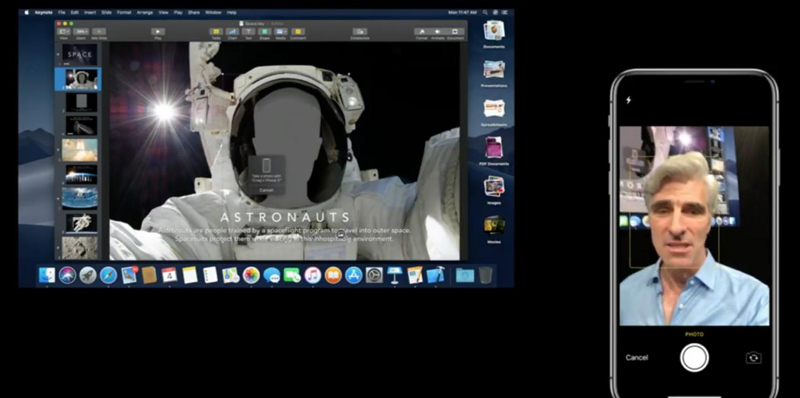Open the Arrange menu
The image size is (800, 398).
(x=144, y=12)
